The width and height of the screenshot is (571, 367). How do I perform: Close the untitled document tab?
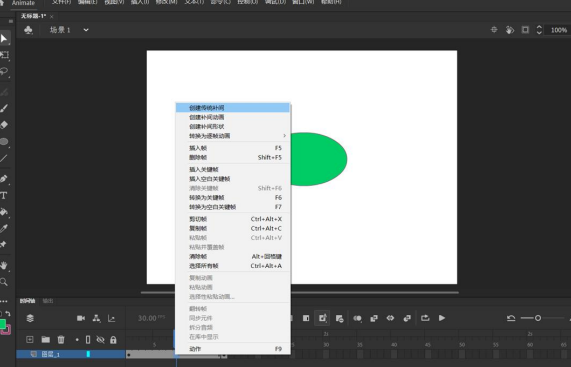pos(51,16)
